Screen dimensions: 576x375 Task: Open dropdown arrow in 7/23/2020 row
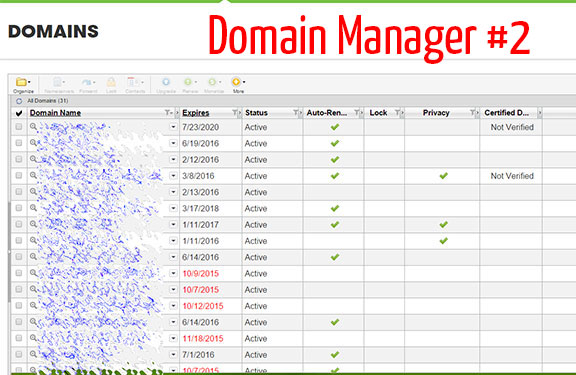(x=173, y=127)
